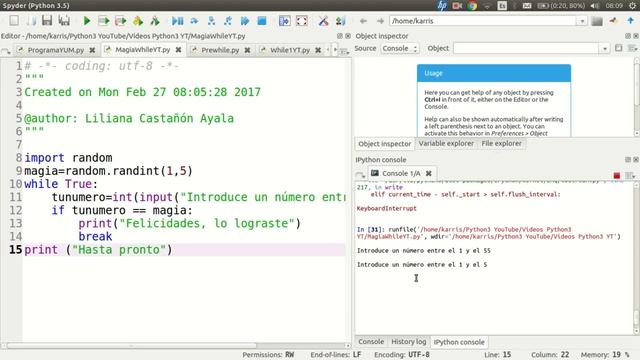Open Preferences with the tools icon
The image size is (640, 360).
tap(323, 20)
